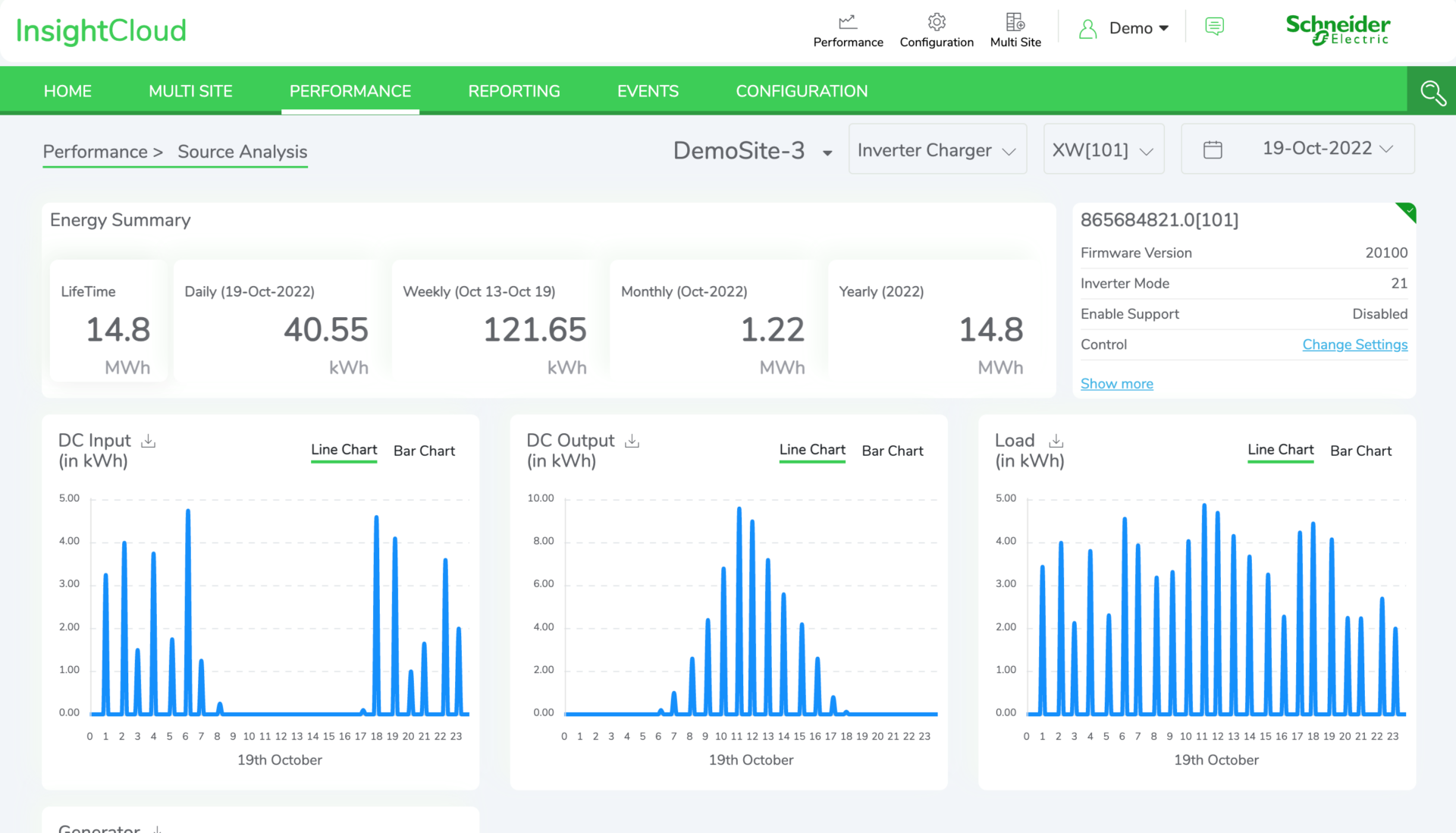1456x833 pixels.
Task: Download the DC Output chart data
Action: pyautogui.click(x=632, y=441)
